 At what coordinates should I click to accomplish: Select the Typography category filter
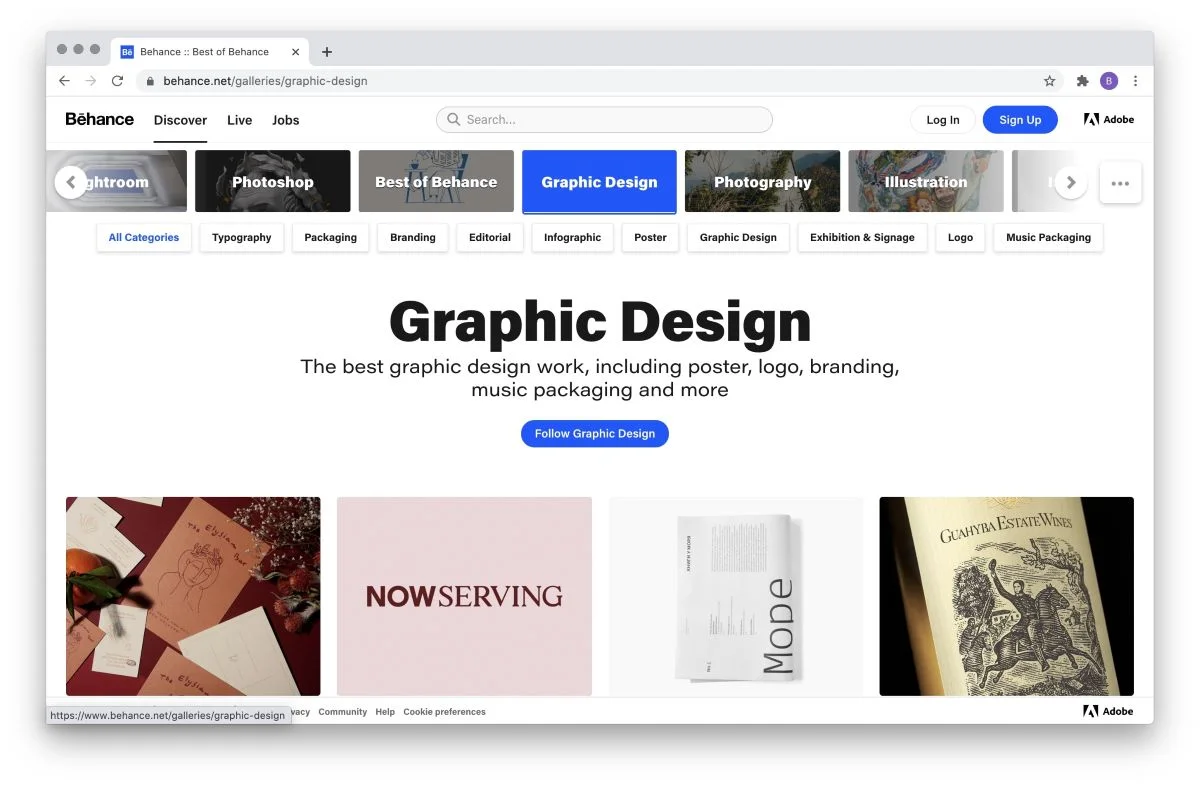point(242,238)
